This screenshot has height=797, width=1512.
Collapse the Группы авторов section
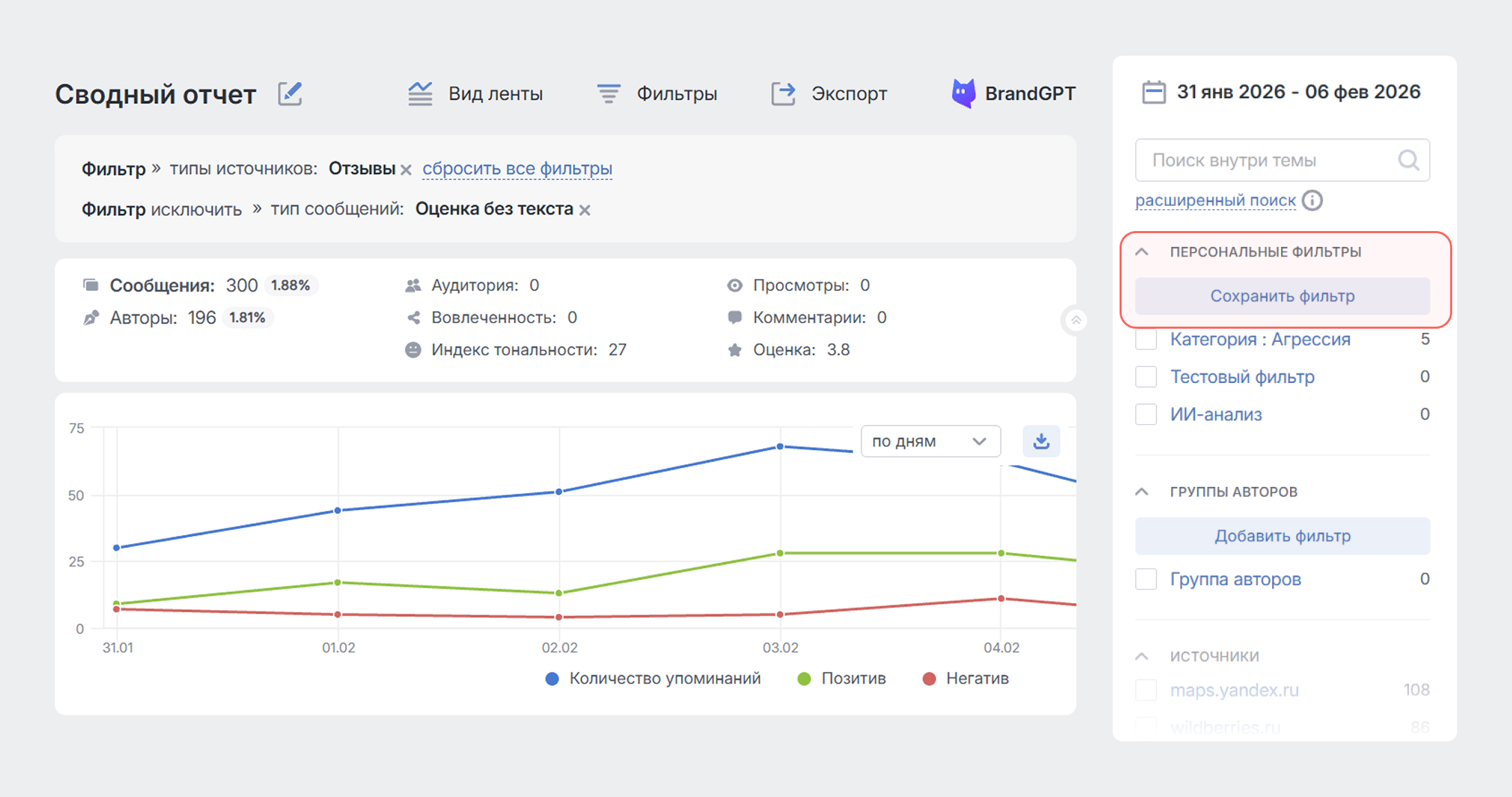pyautogui.click(x=1142, y=492)
